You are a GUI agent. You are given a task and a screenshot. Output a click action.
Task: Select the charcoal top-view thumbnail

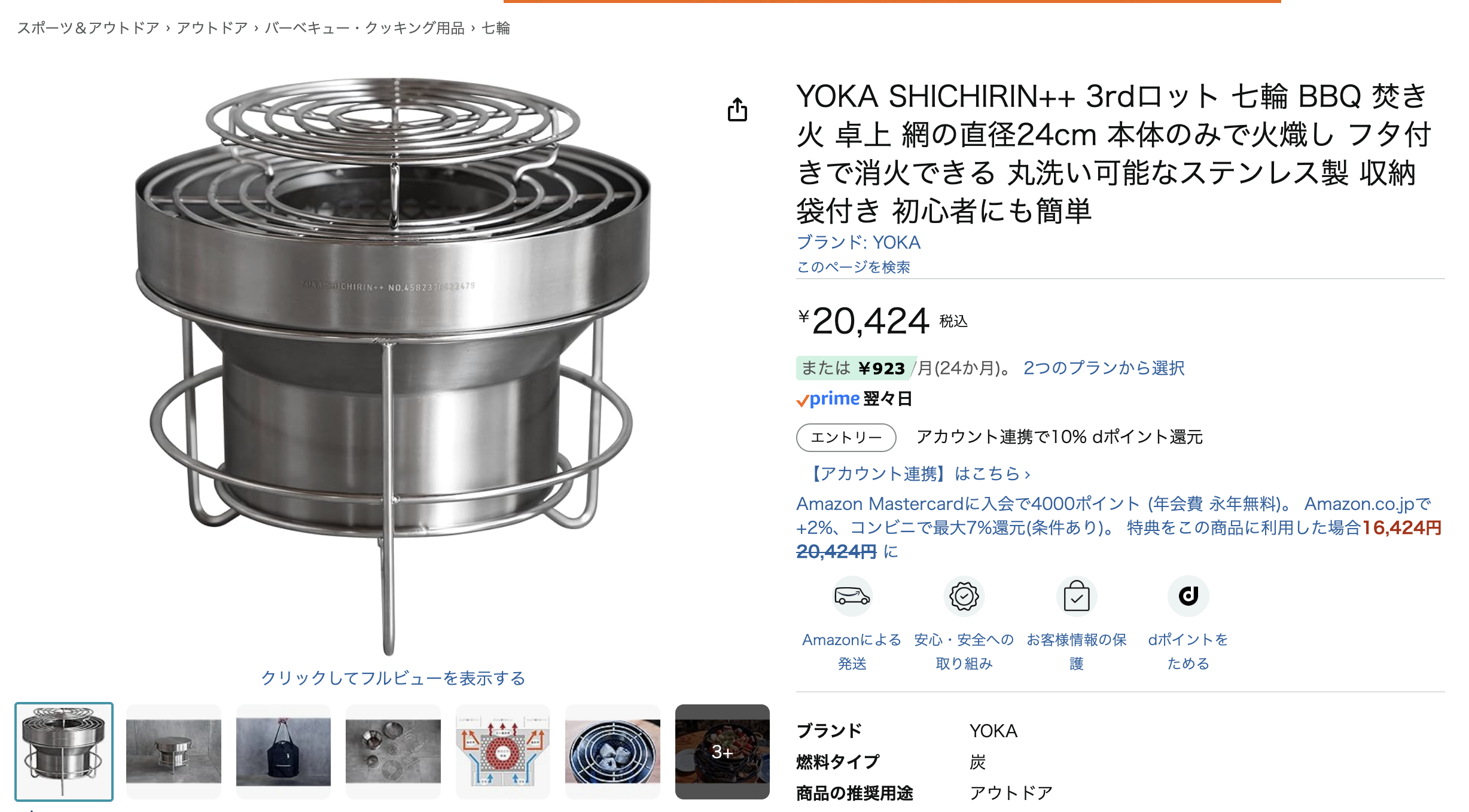(612, 752)
